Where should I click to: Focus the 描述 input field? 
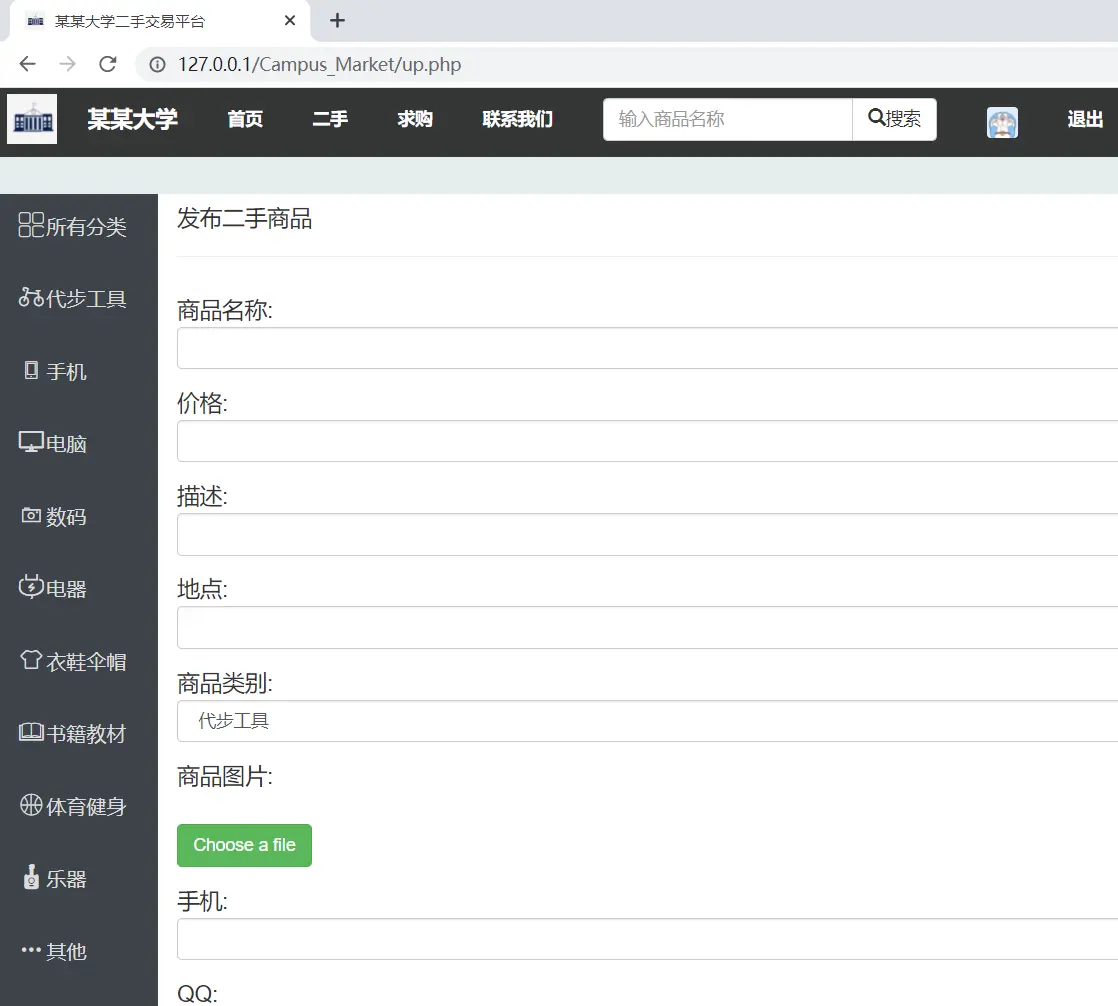pos(647,534)
